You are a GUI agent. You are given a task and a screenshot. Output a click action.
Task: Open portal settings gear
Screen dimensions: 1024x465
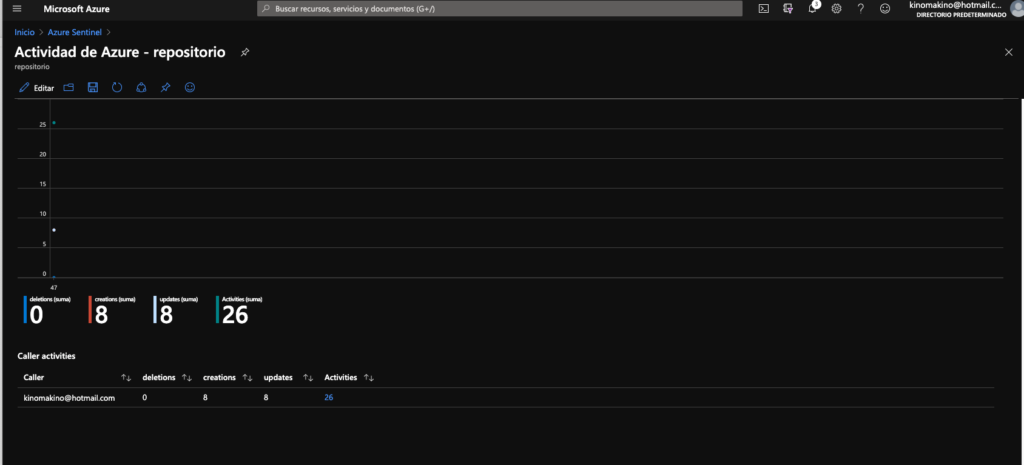pos(837,8)
